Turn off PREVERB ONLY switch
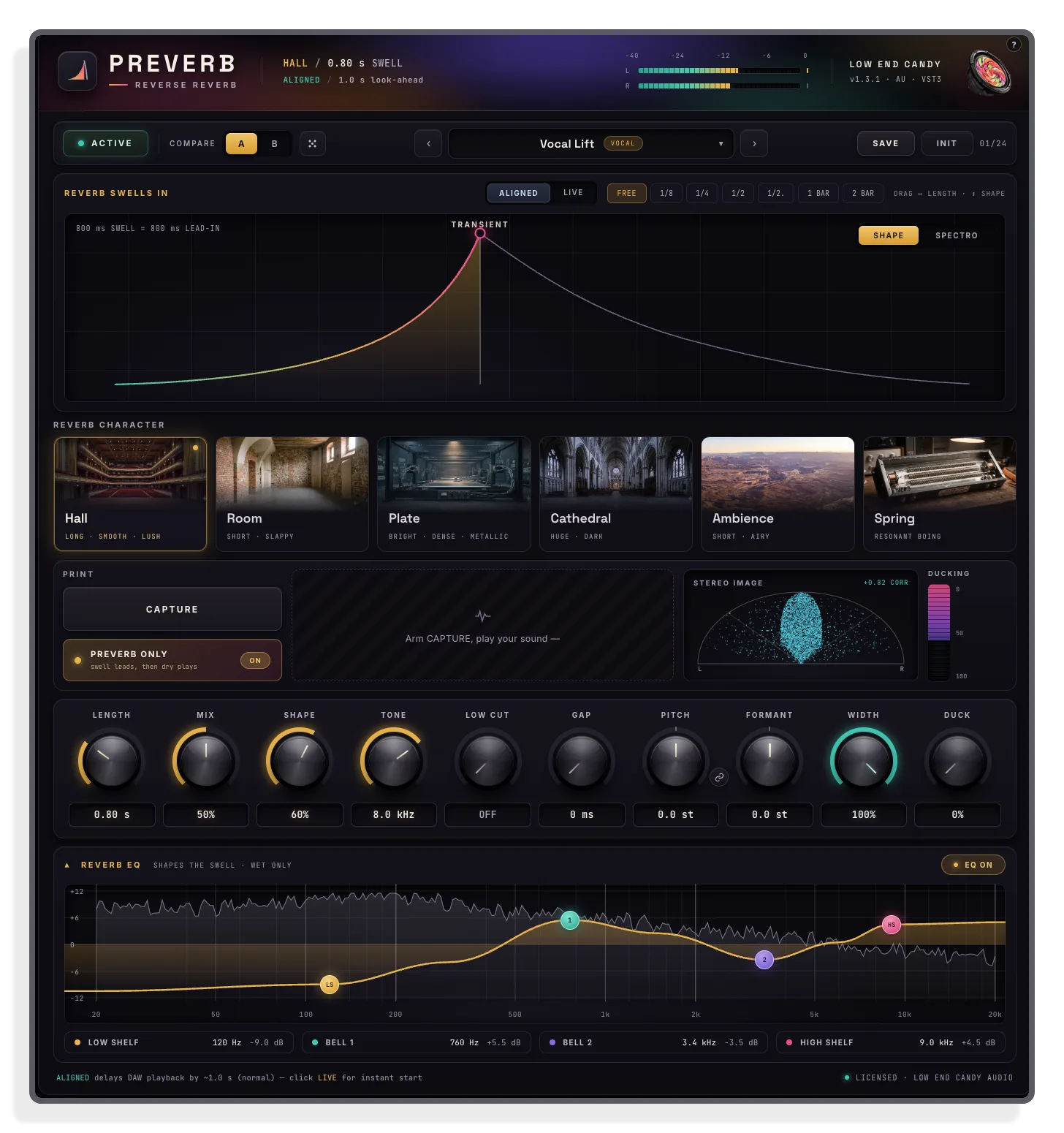The width and height of the screenshot is (1064, 1133). click(x=255, y=661)
